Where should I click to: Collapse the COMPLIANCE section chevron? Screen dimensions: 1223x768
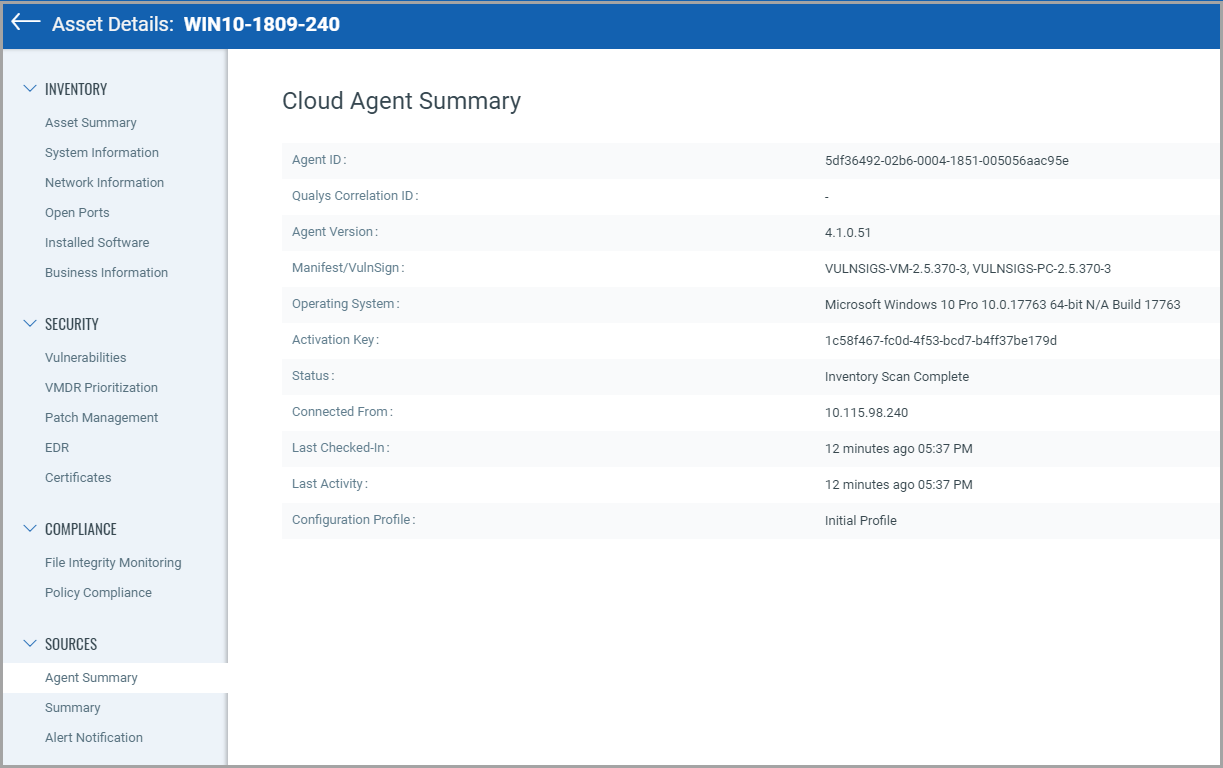(x=30, y=529)
